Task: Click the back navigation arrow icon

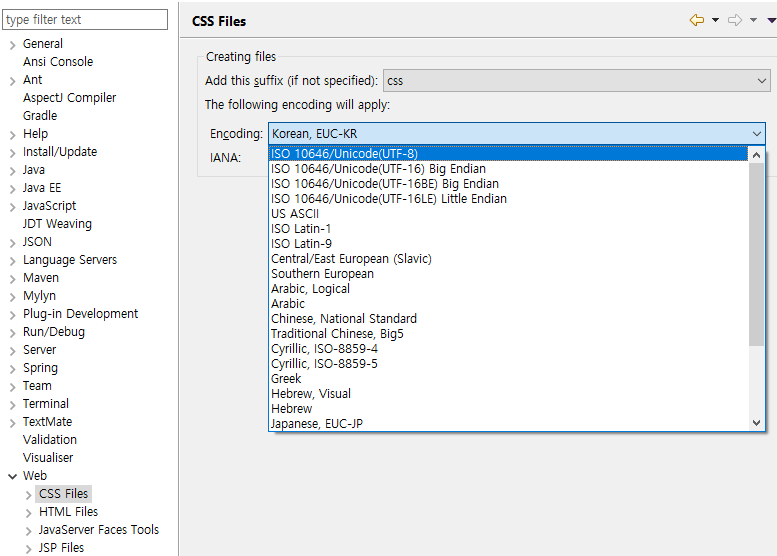Action: click(x=697, y=20)
